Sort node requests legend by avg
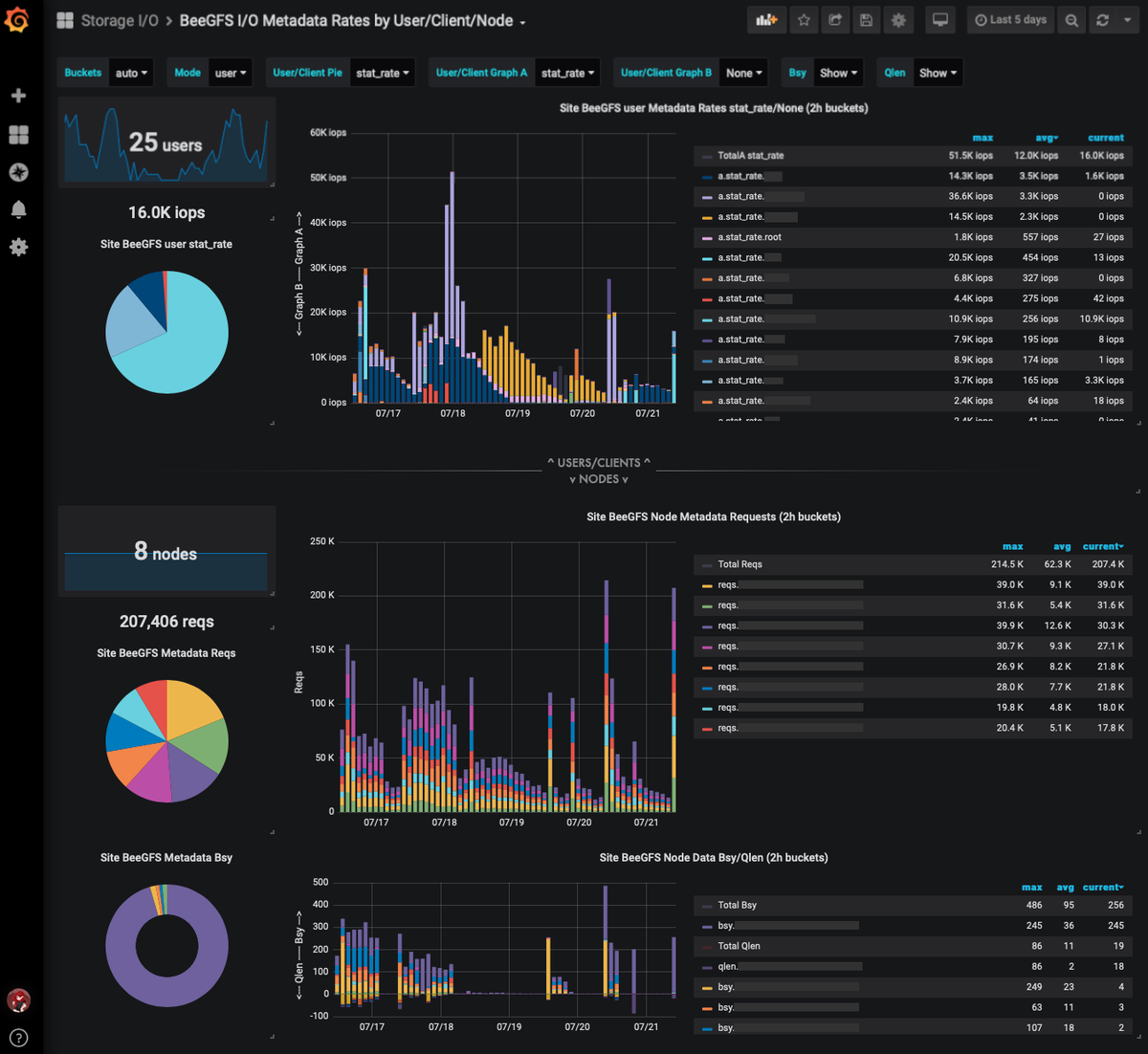This screenshot has height=1054, width=1148. point(1062,547)
